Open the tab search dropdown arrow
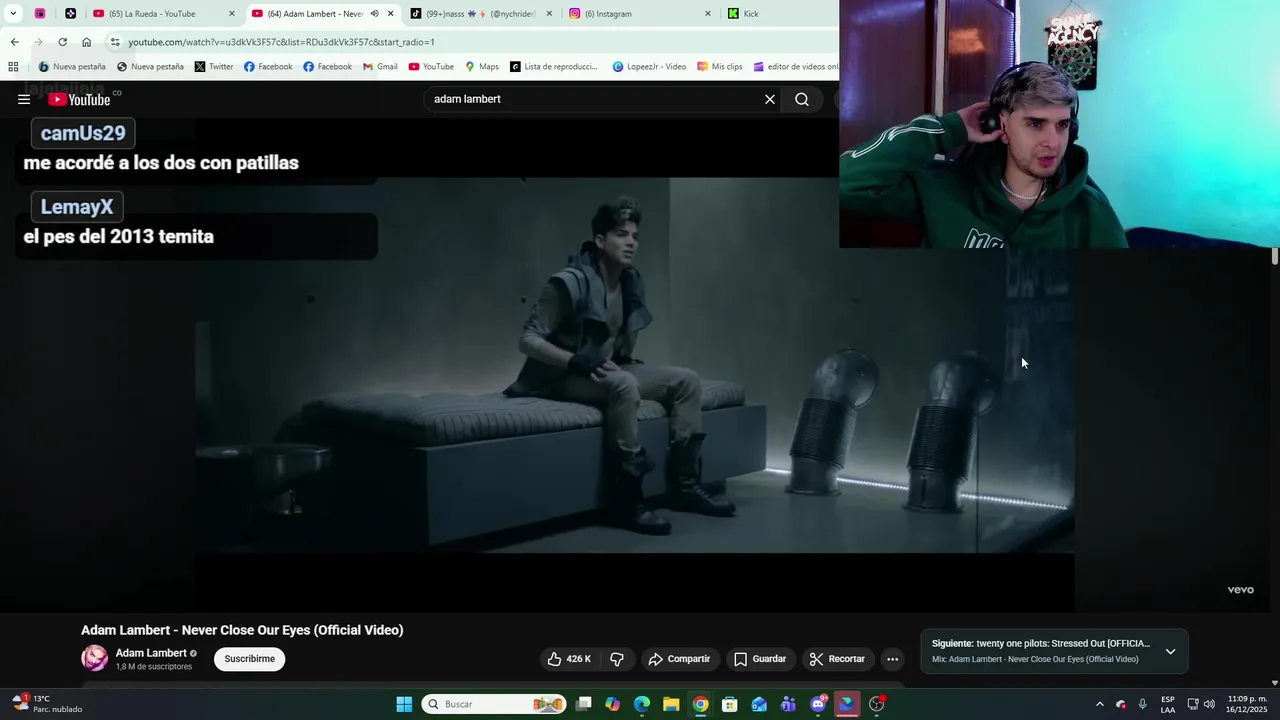Screen dimensions: 1280x720 pyautogui.click(x=13, y=14)
